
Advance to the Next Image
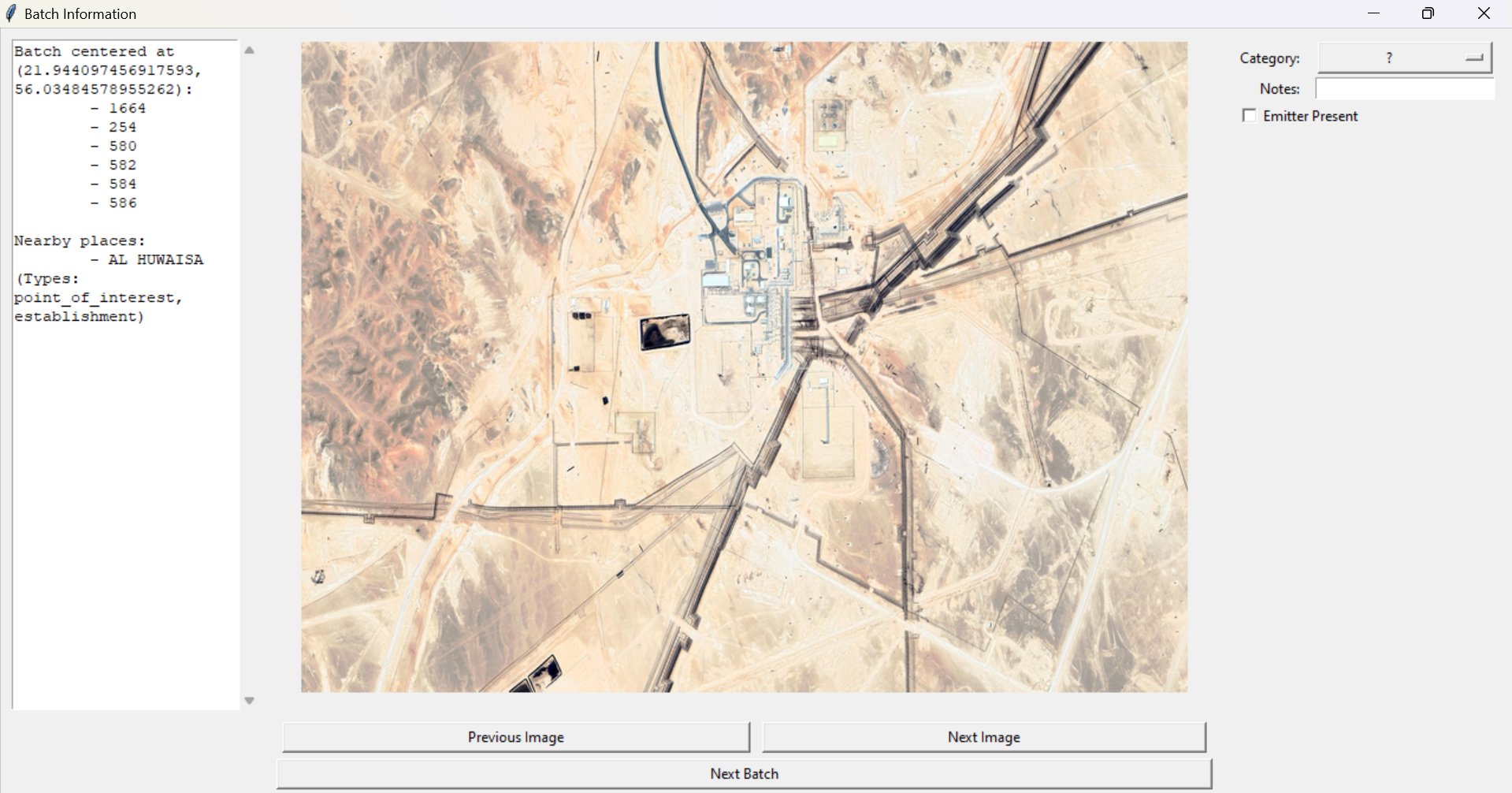click(x=983, y=737)
